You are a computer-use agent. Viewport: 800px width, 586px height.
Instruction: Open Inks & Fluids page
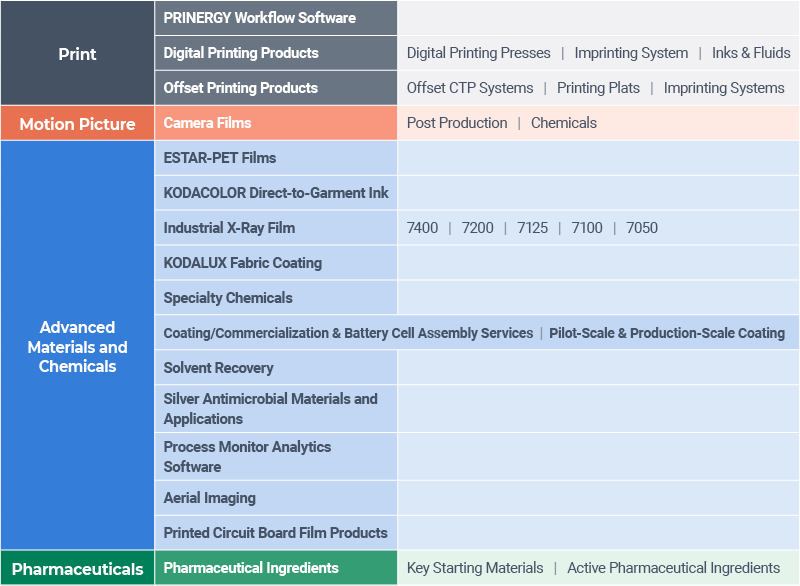point(751,53)
